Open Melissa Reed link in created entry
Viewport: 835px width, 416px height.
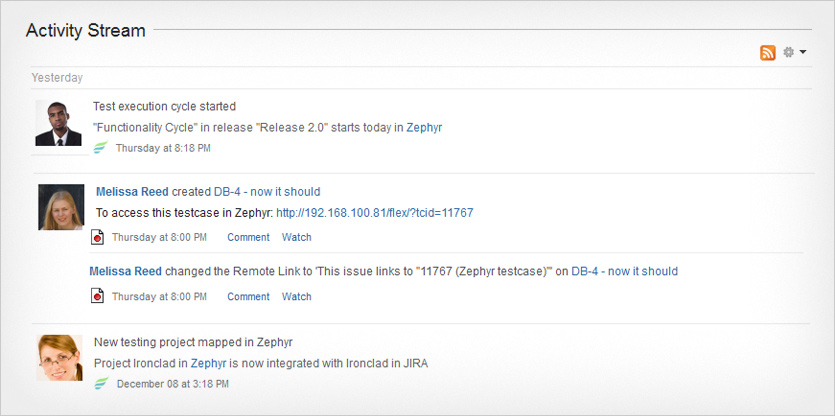click(x=132, y=192)
